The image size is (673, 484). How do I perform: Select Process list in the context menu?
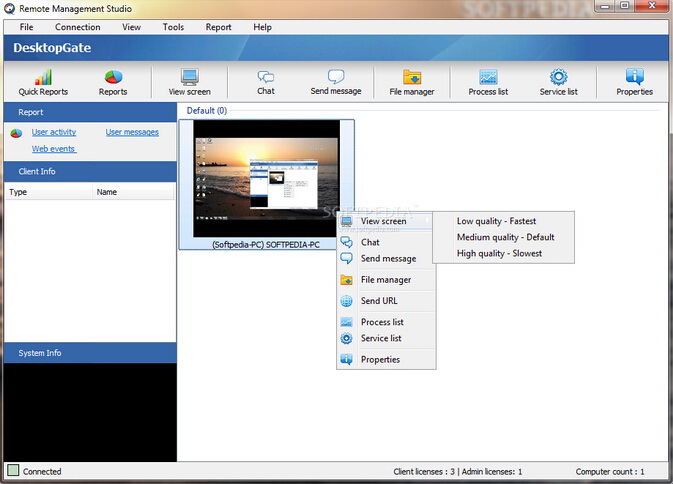386,322
